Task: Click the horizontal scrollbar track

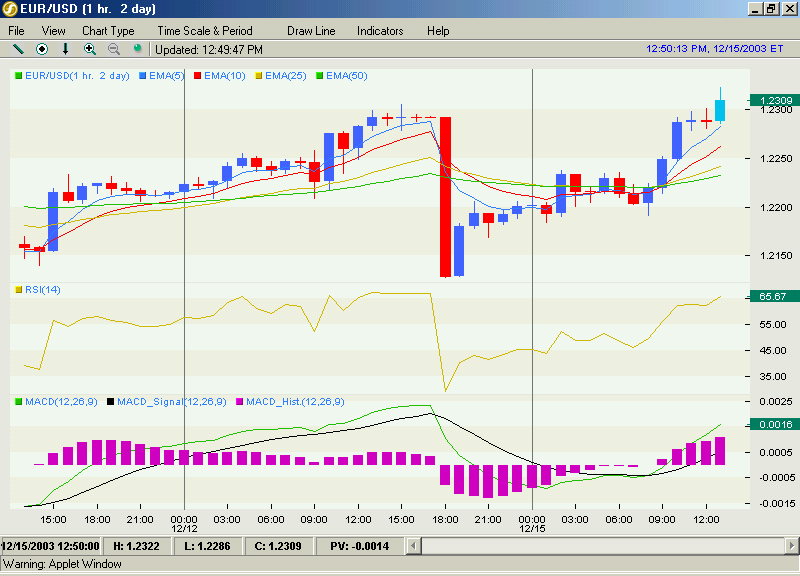Action: pos(603,546)
